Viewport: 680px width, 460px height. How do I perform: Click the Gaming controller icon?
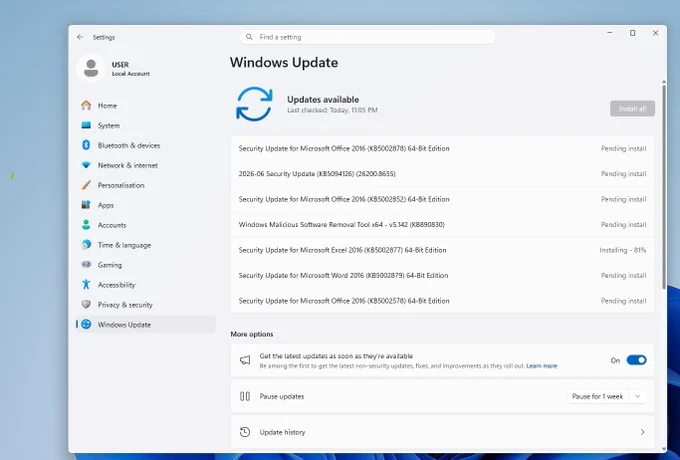coord(86,264)
